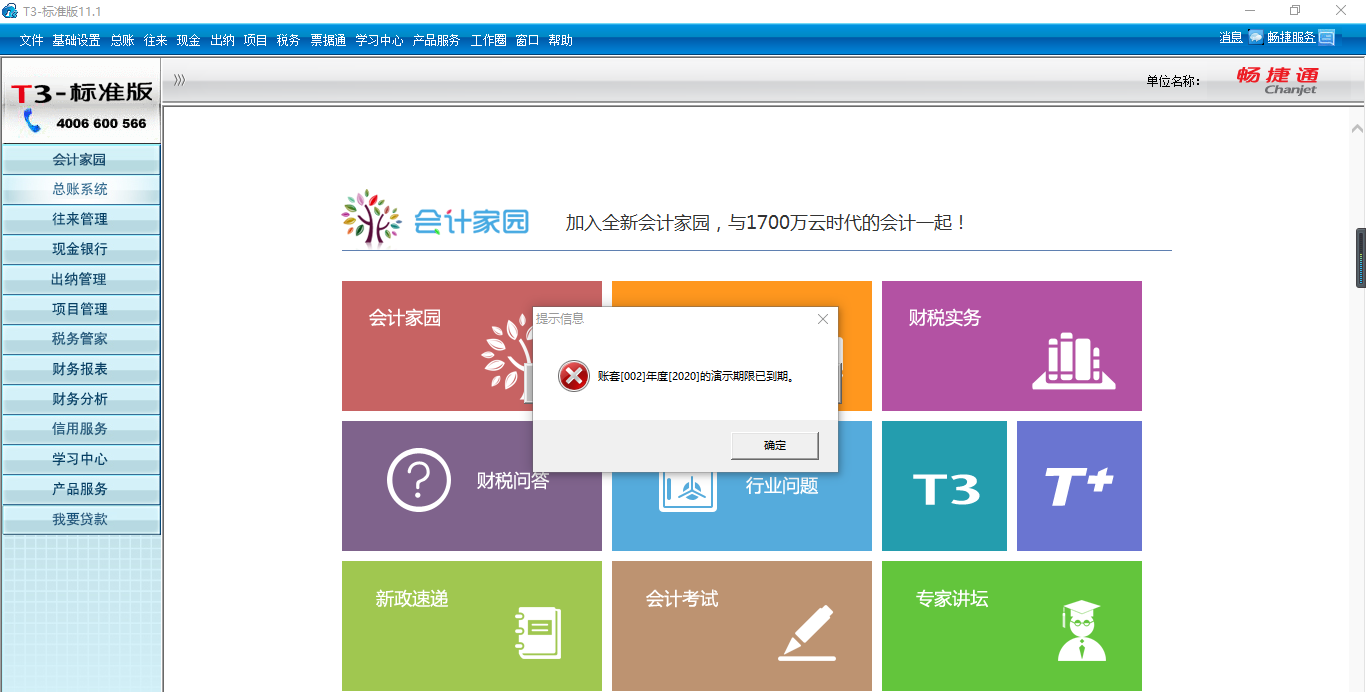Select 项目管理 in the sidebar
Screen dimensions: 1366x692
pos(80,309)
